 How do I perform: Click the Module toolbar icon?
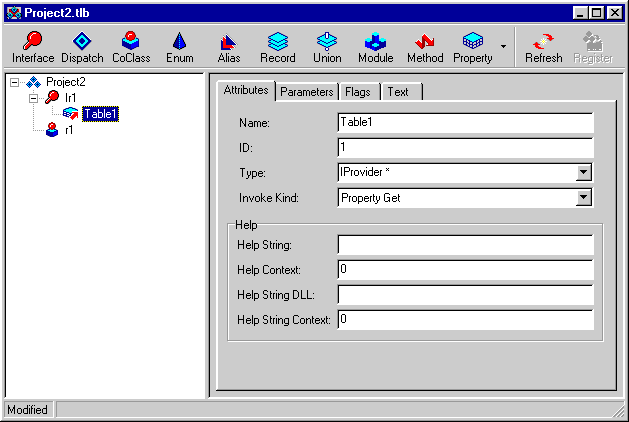click(376, 47)
